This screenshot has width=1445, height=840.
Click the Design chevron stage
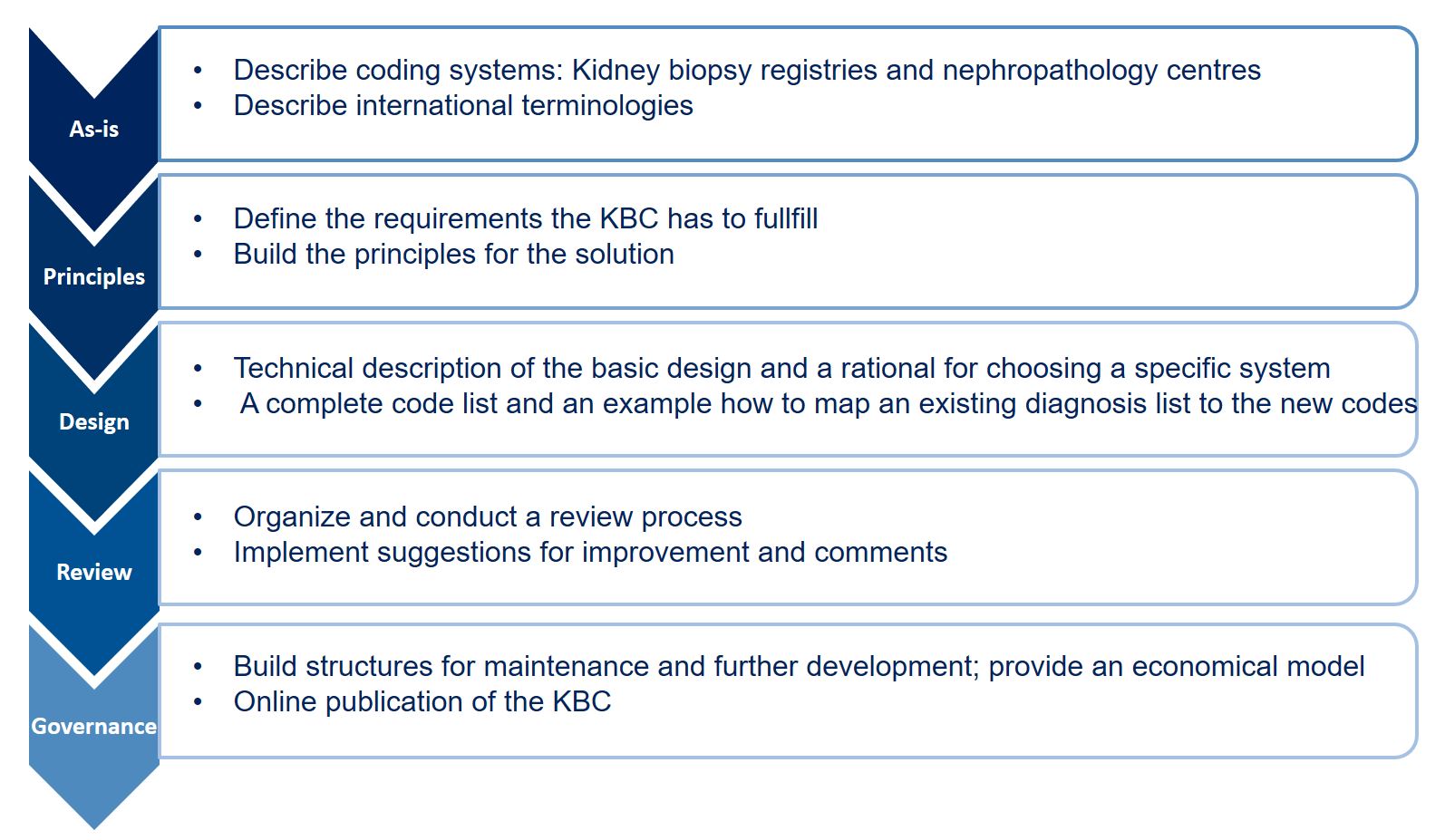click(93, 421)
